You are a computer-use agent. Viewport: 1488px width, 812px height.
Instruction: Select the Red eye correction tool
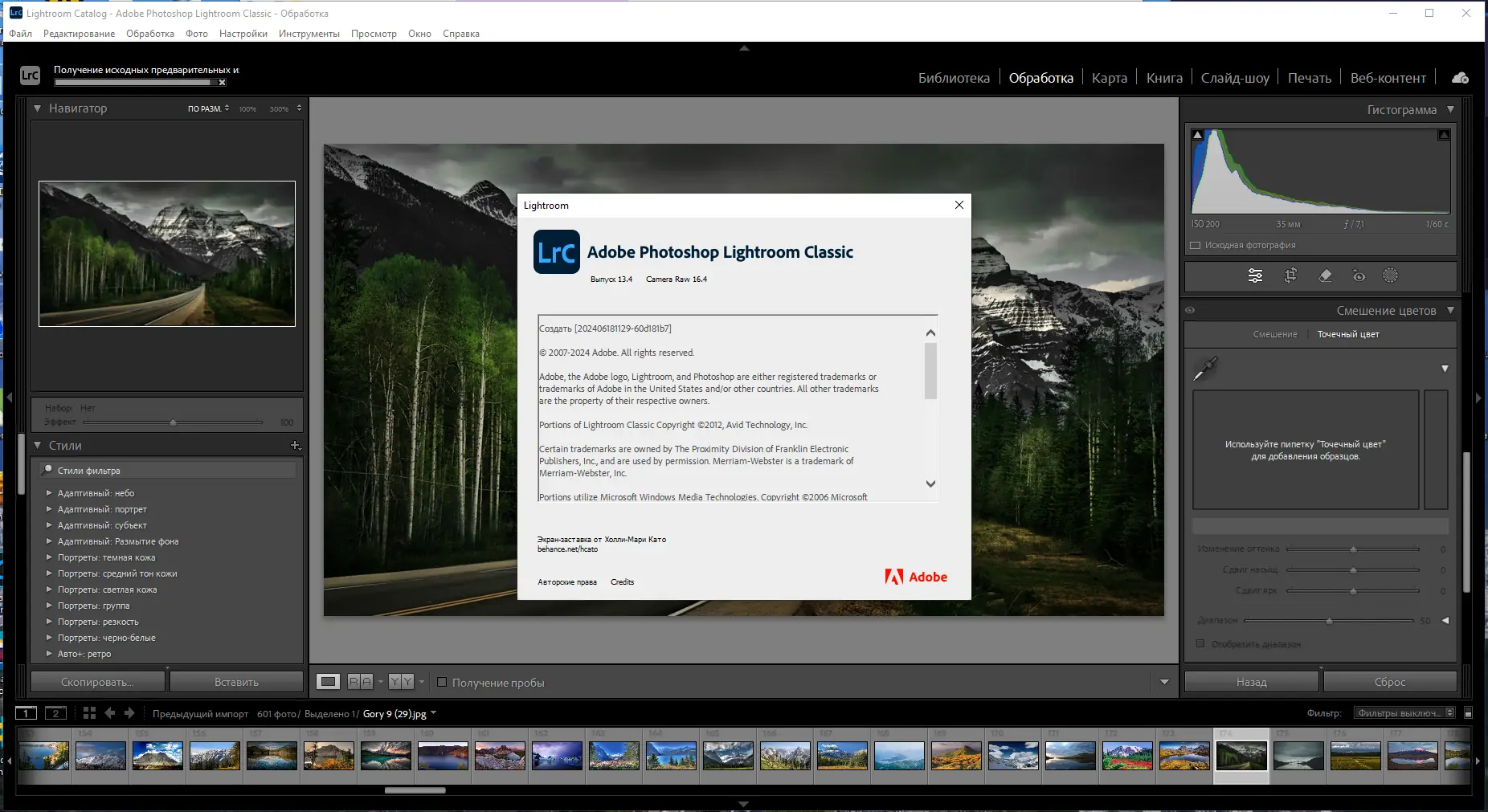coord(1359,276)
